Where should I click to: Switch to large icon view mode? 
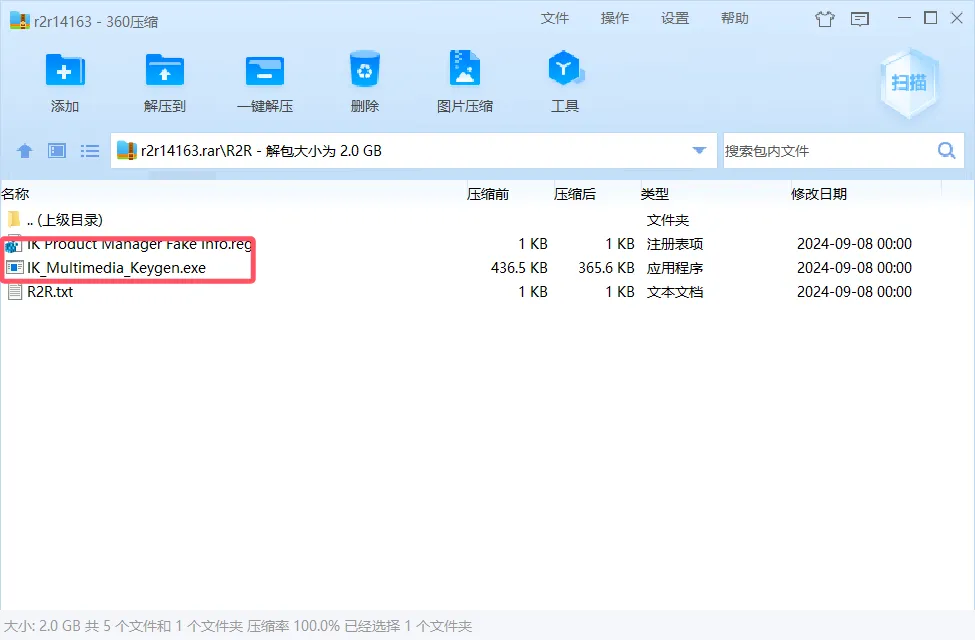click(57, 150)
